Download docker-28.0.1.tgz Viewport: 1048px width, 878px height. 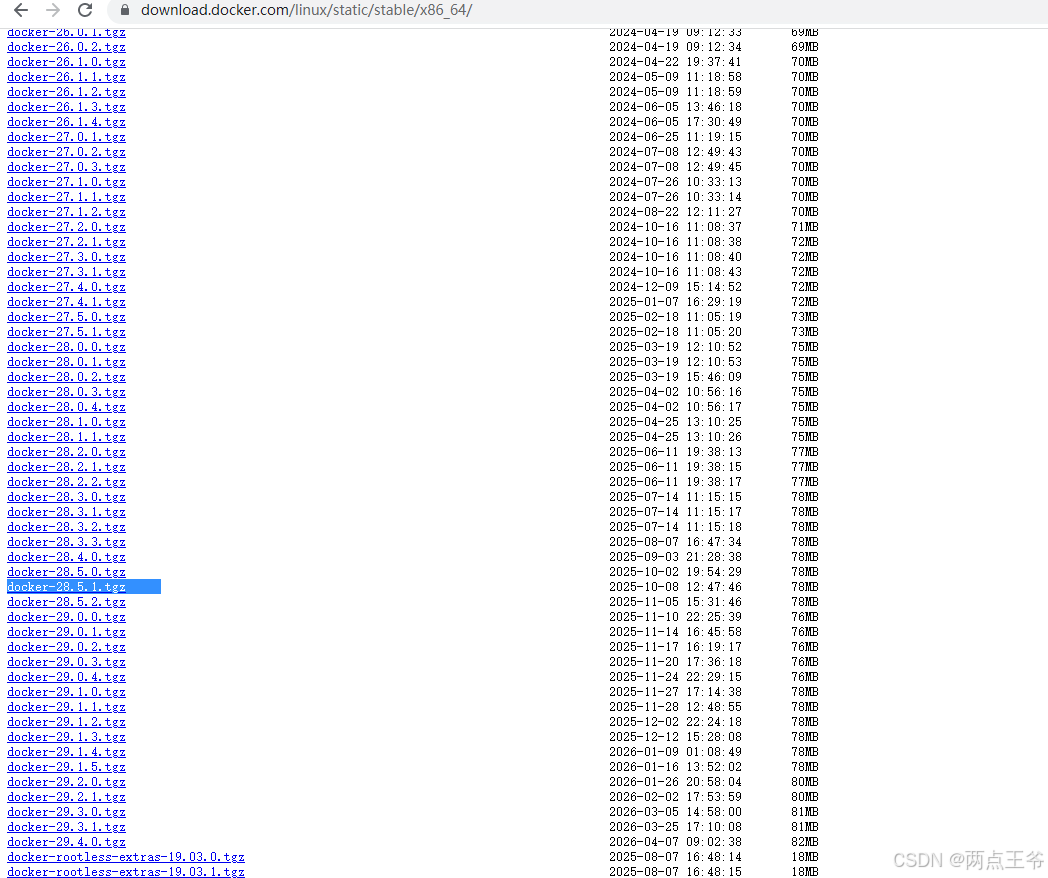(66, 361)
